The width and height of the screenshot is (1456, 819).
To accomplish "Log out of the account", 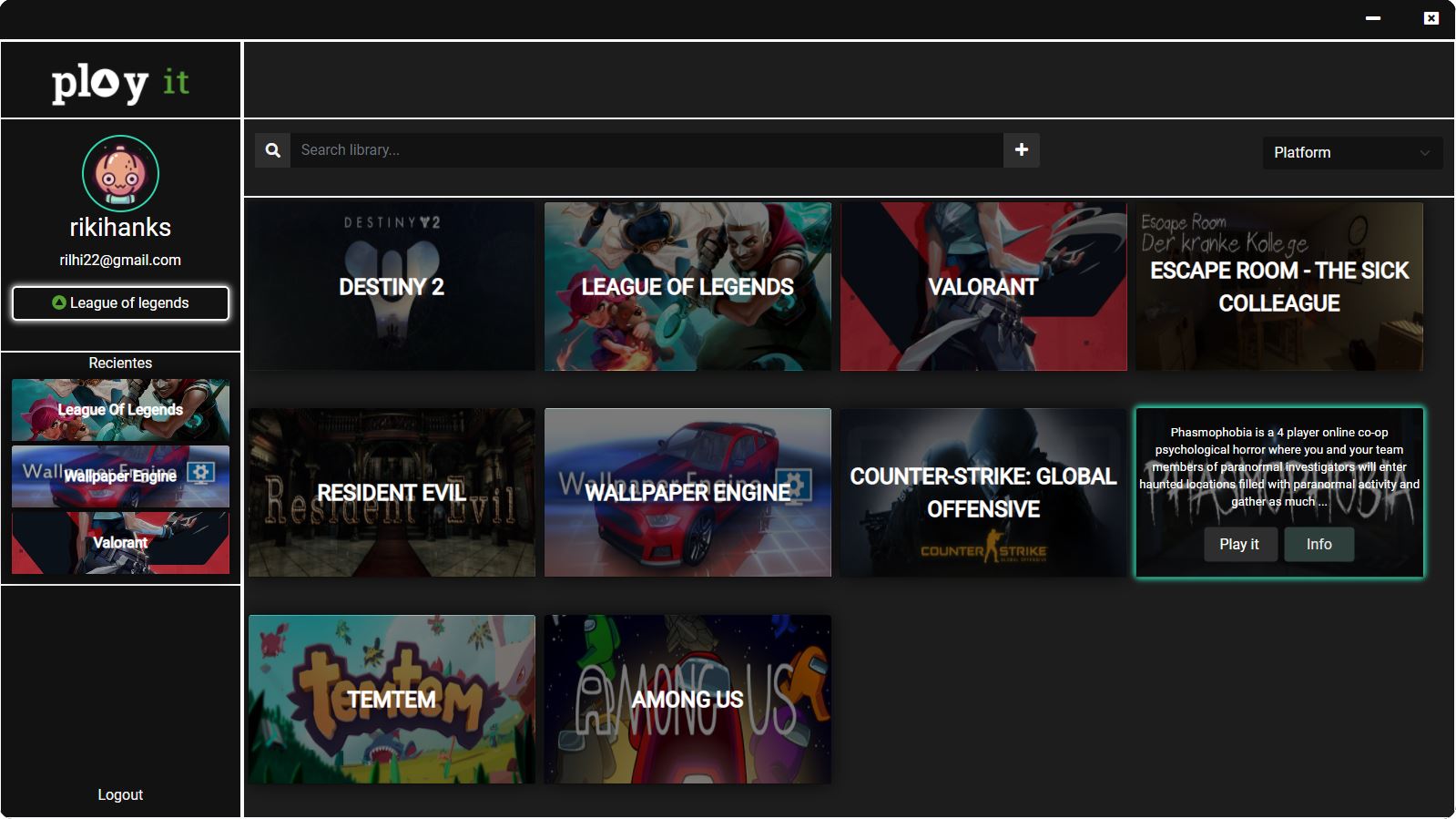I will click(x=120, y=794).
